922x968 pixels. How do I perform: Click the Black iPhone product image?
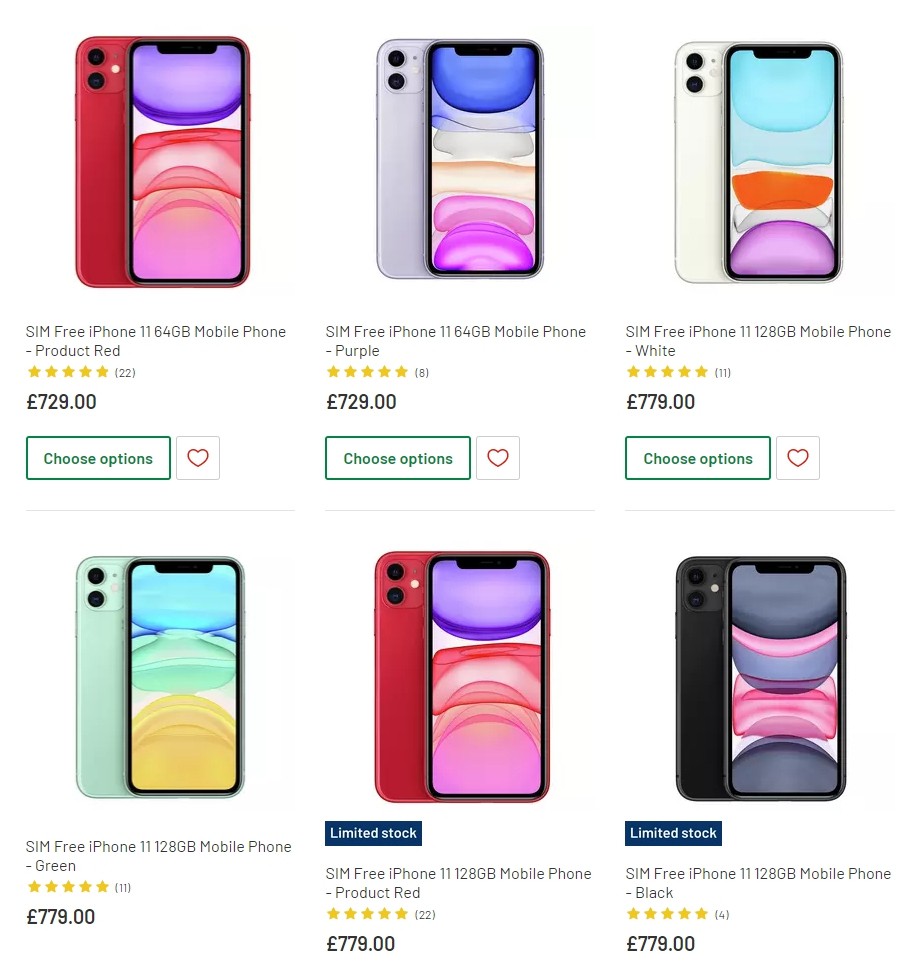759,677
